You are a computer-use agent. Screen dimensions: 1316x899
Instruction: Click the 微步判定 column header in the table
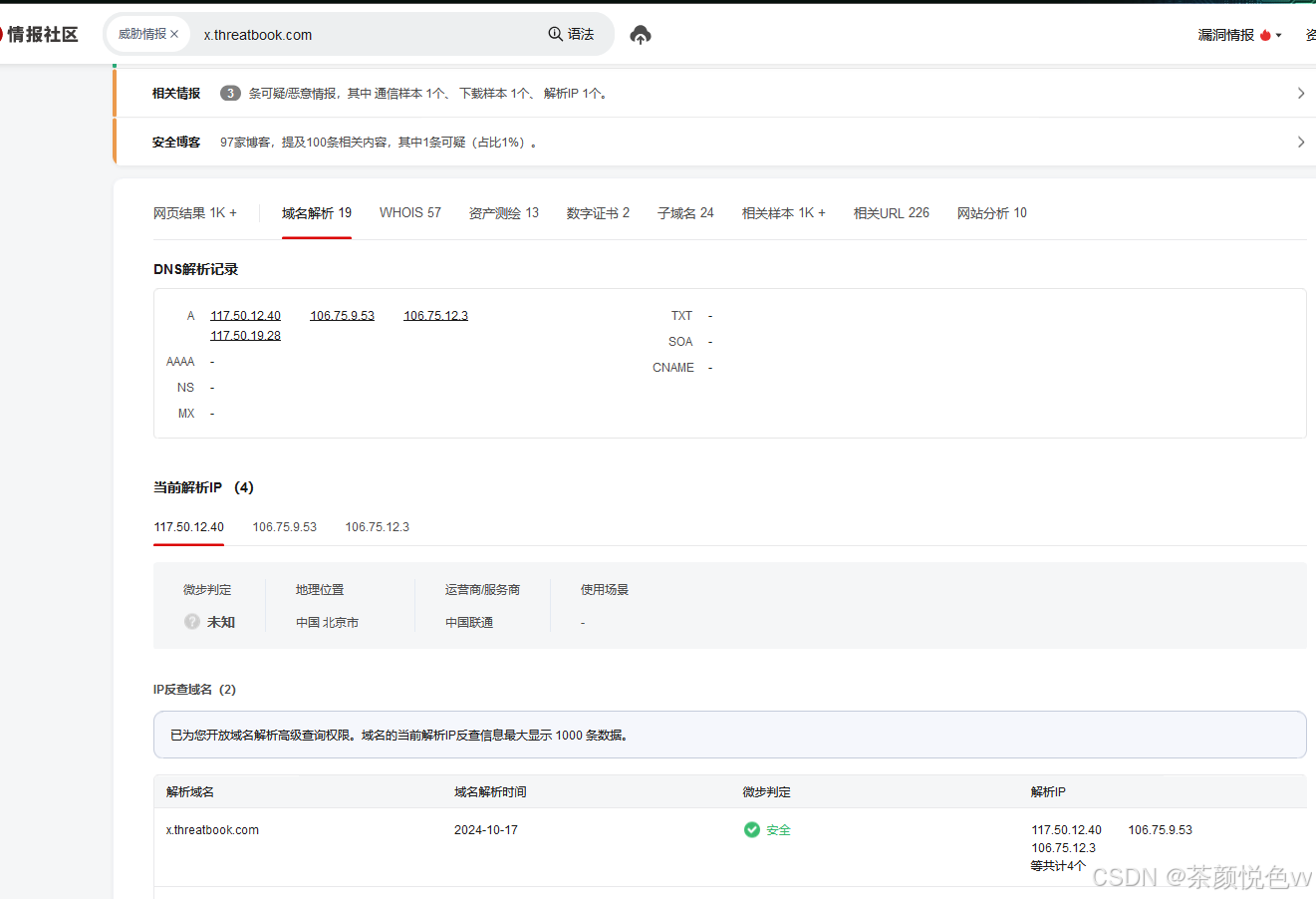tap(766, 792)
